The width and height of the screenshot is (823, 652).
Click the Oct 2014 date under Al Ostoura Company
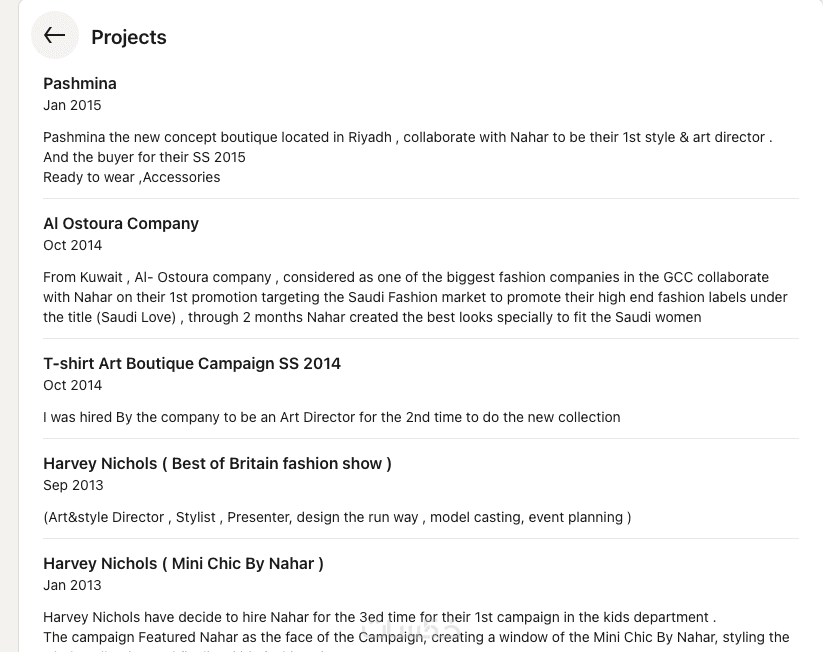(x=73, y=246)
